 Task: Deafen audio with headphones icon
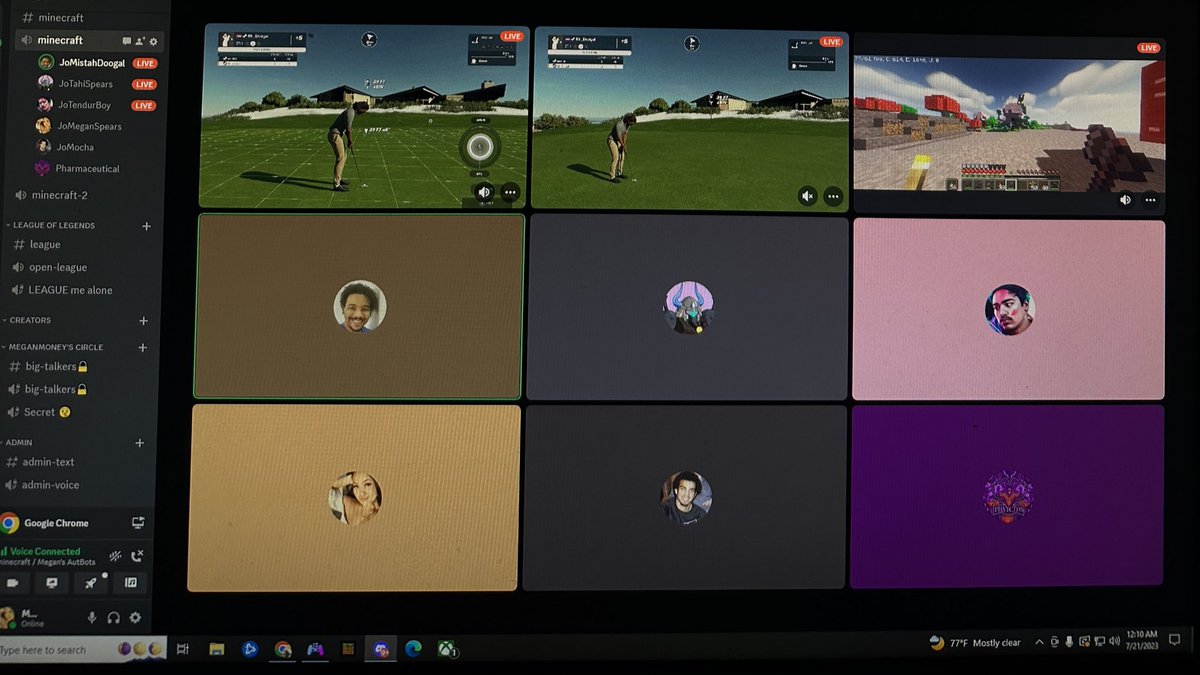(114, 618)
